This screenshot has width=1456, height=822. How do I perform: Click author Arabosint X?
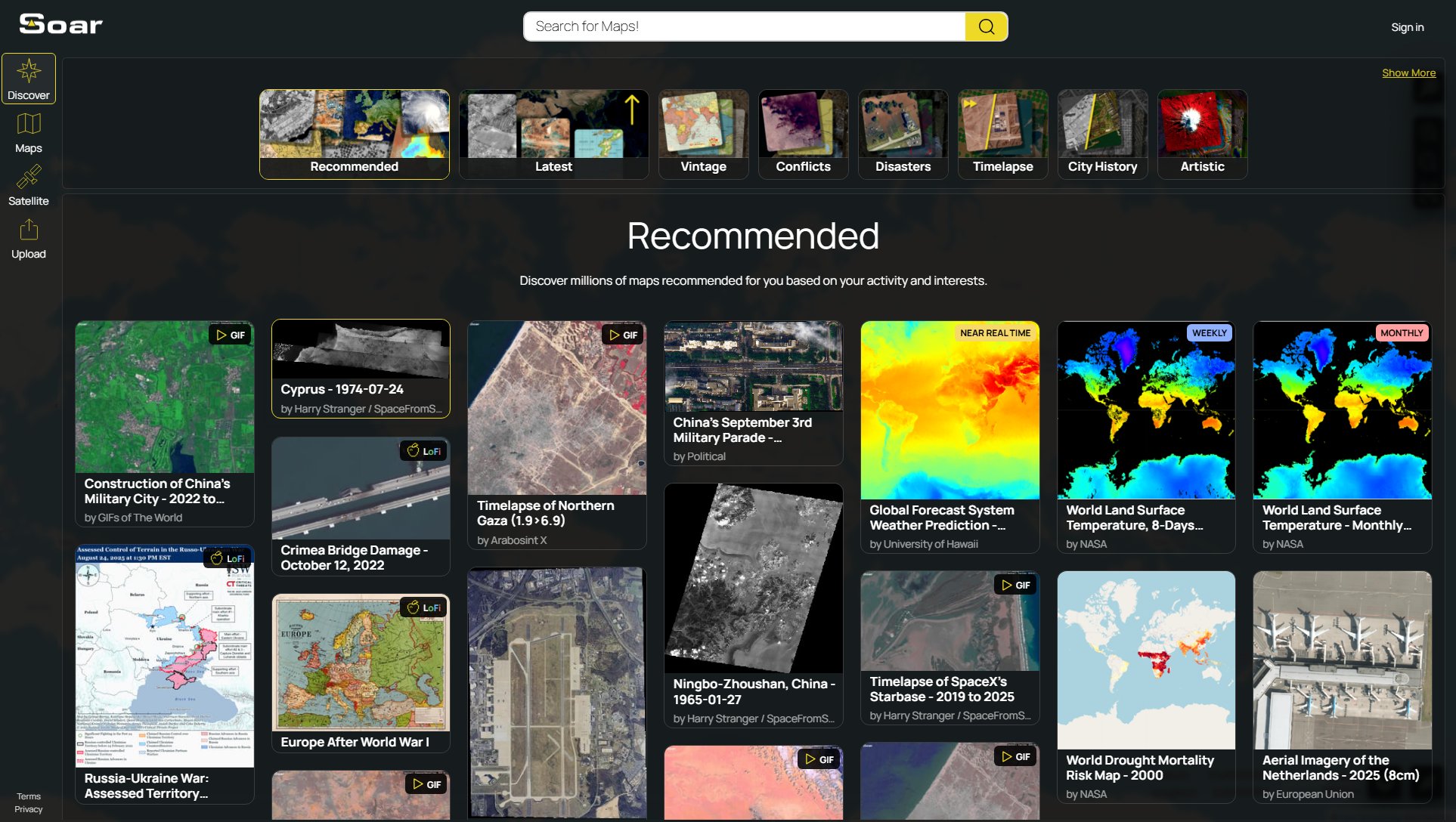519,540
